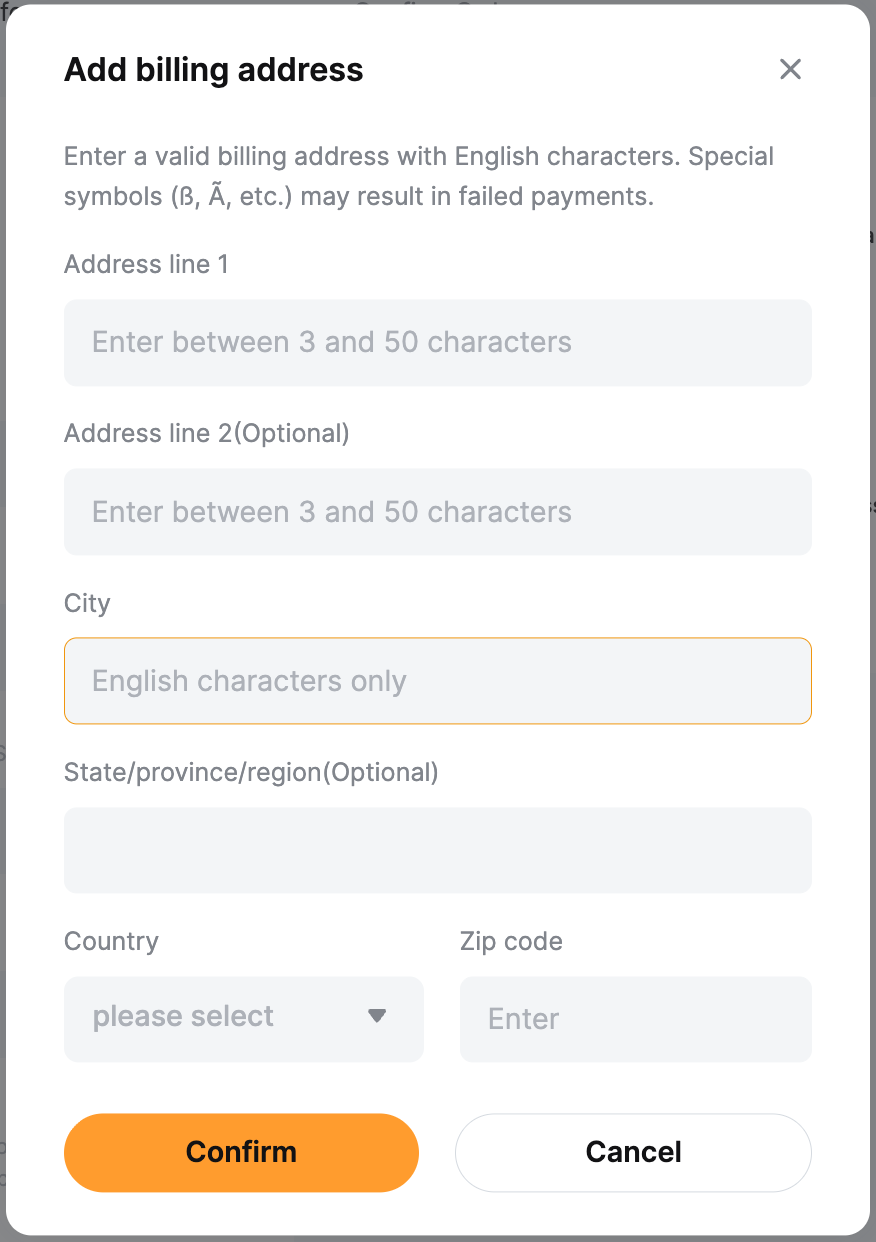Click the 'Country' label text
This screenshot has width=876, height=1242.
click(x=111, y=941)
